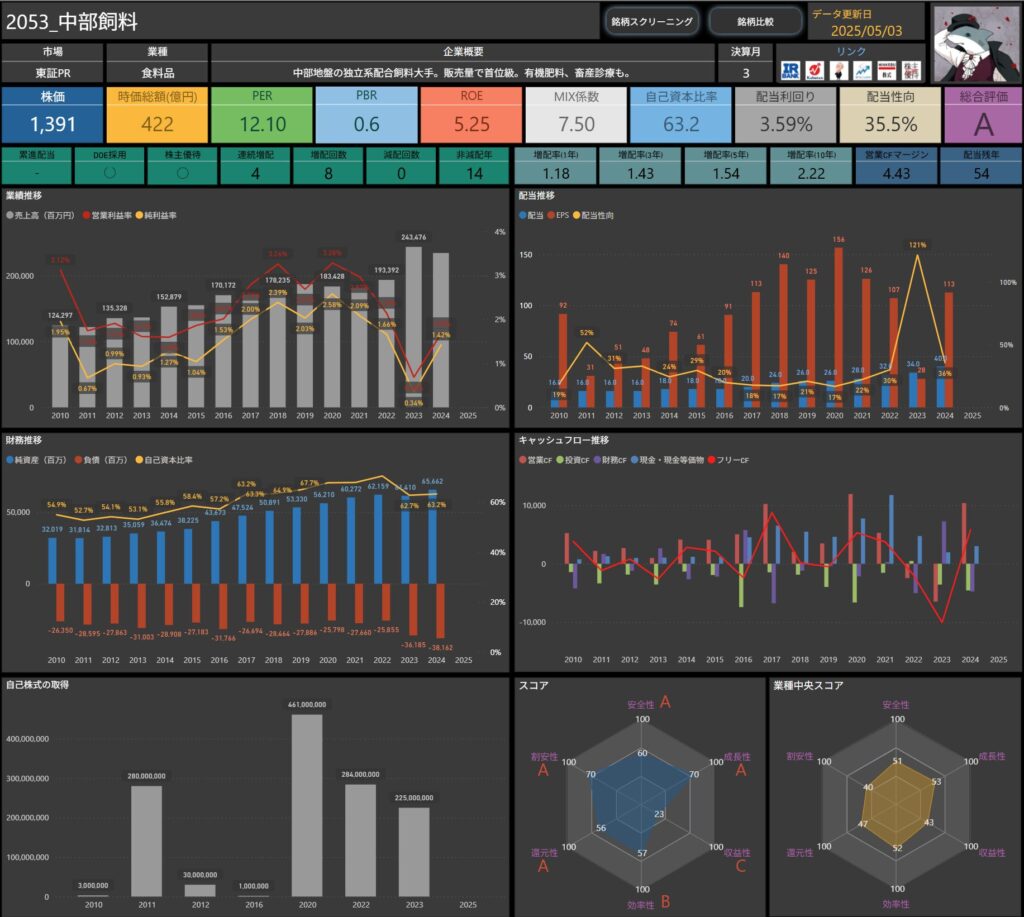
Task: Toggle the 営業利益率 legend red marker
Action: point(87,216)
